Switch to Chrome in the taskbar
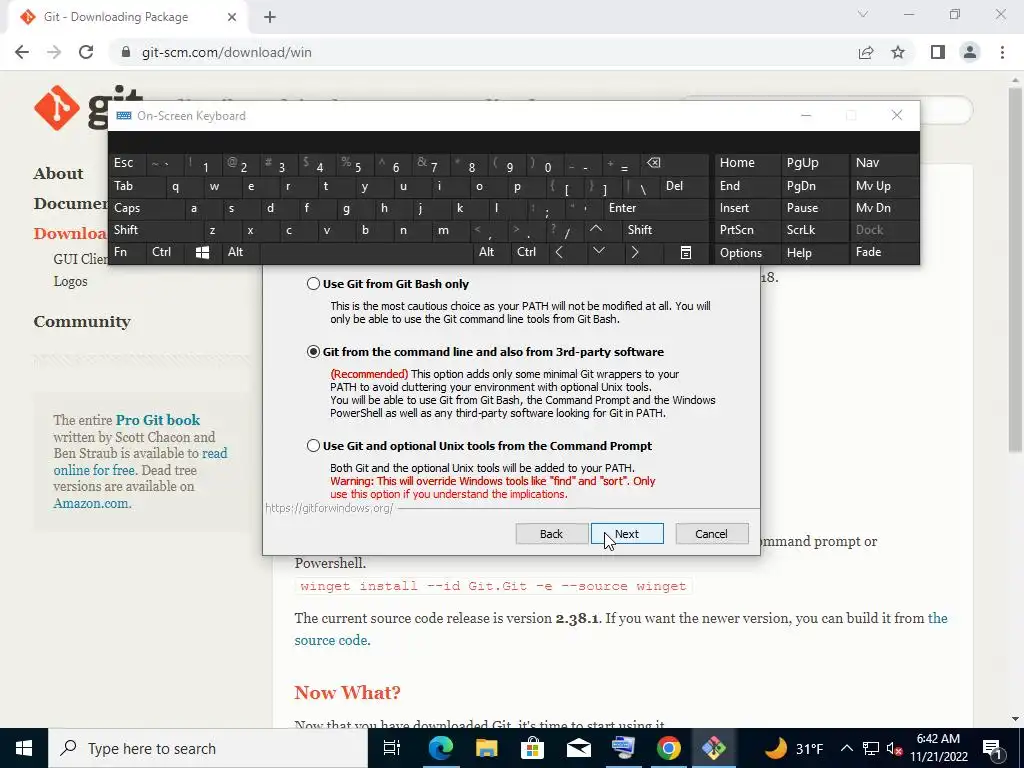 [669, 748]
